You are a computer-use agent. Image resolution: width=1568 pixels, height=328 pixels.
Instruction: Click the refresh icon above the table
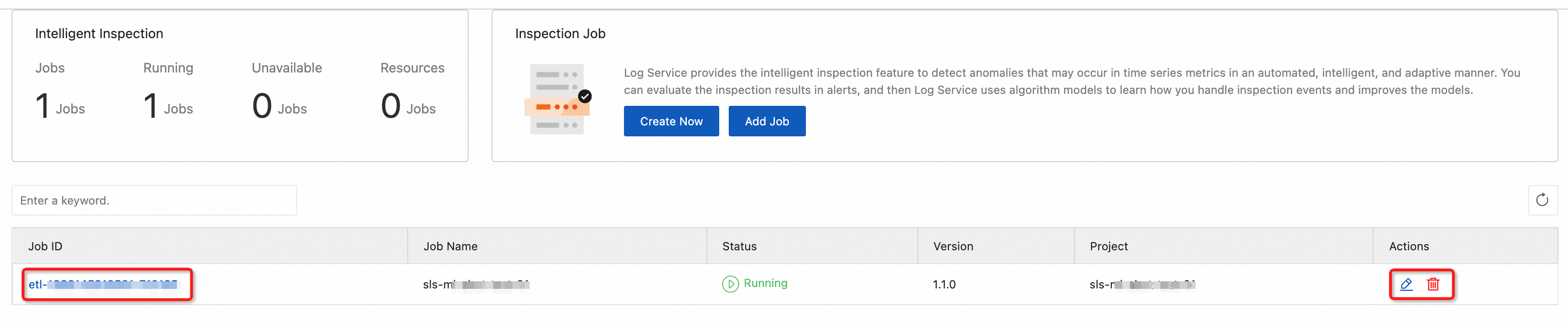(1542, 200)
